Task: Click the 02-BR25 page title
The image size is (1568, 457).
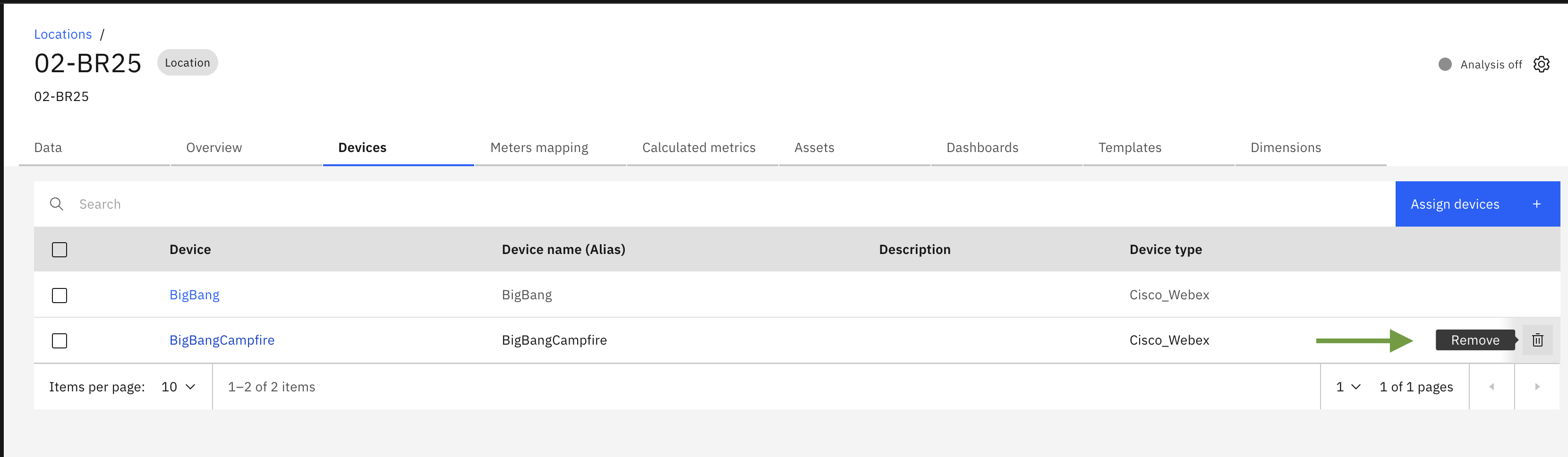Action: pos(88,63)
